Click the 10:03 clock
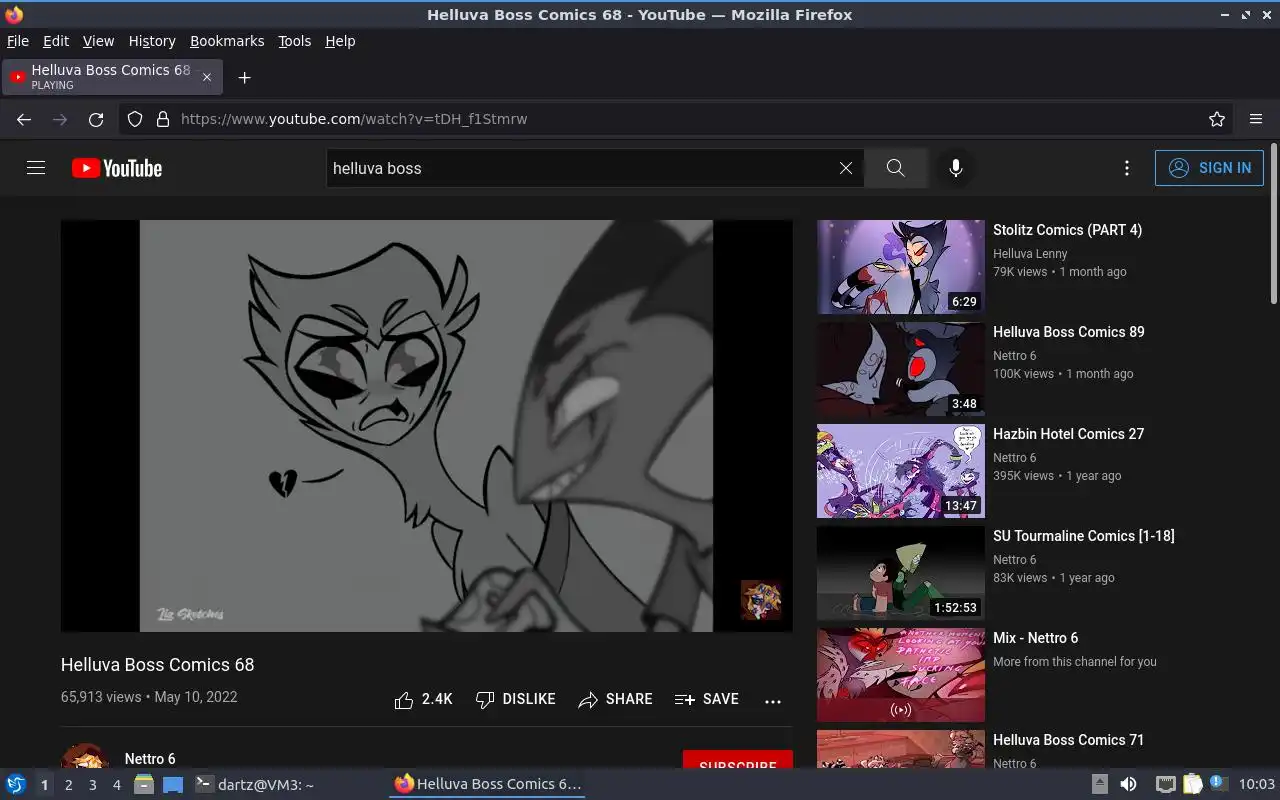This screenshot has width=1280, height=800. click(x=1257, y=784)
